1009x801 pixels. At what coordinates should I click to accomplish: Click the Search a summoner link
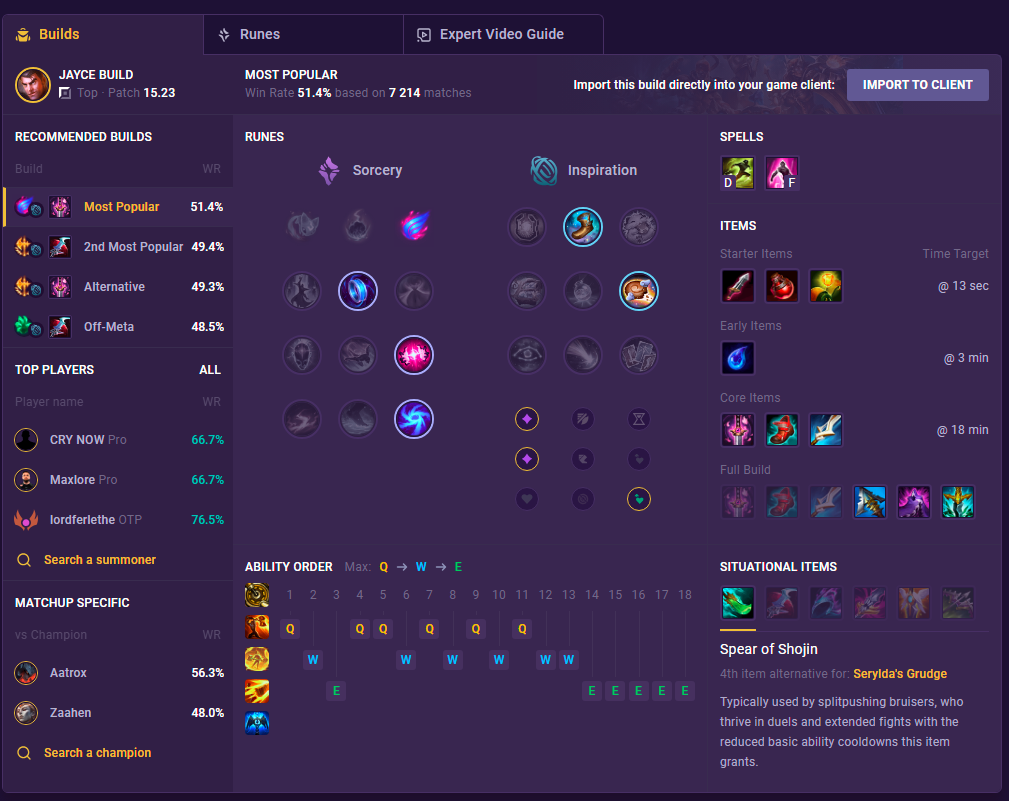[100, 560]
